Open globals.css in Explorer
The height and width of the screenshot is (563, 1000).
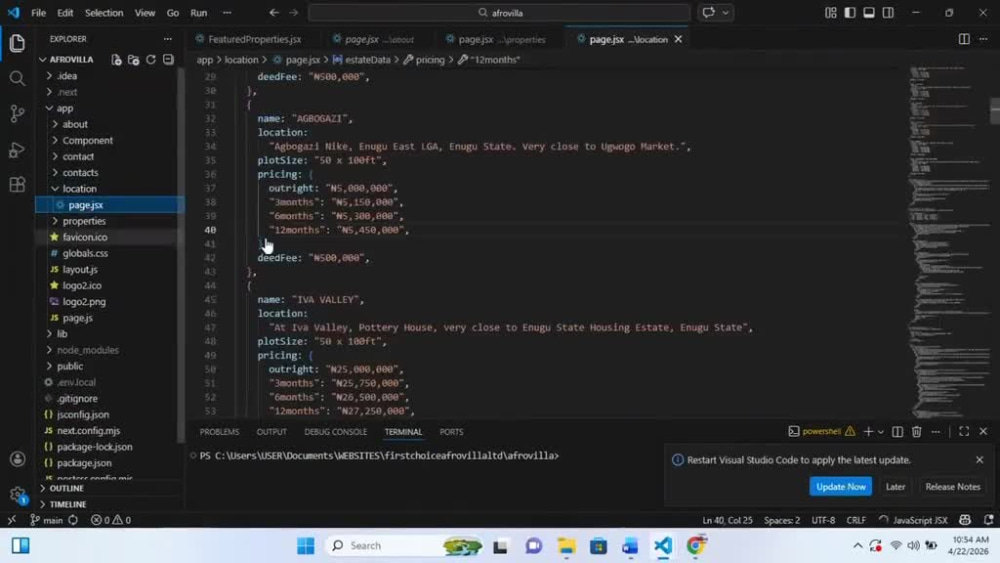pos(85,253)
